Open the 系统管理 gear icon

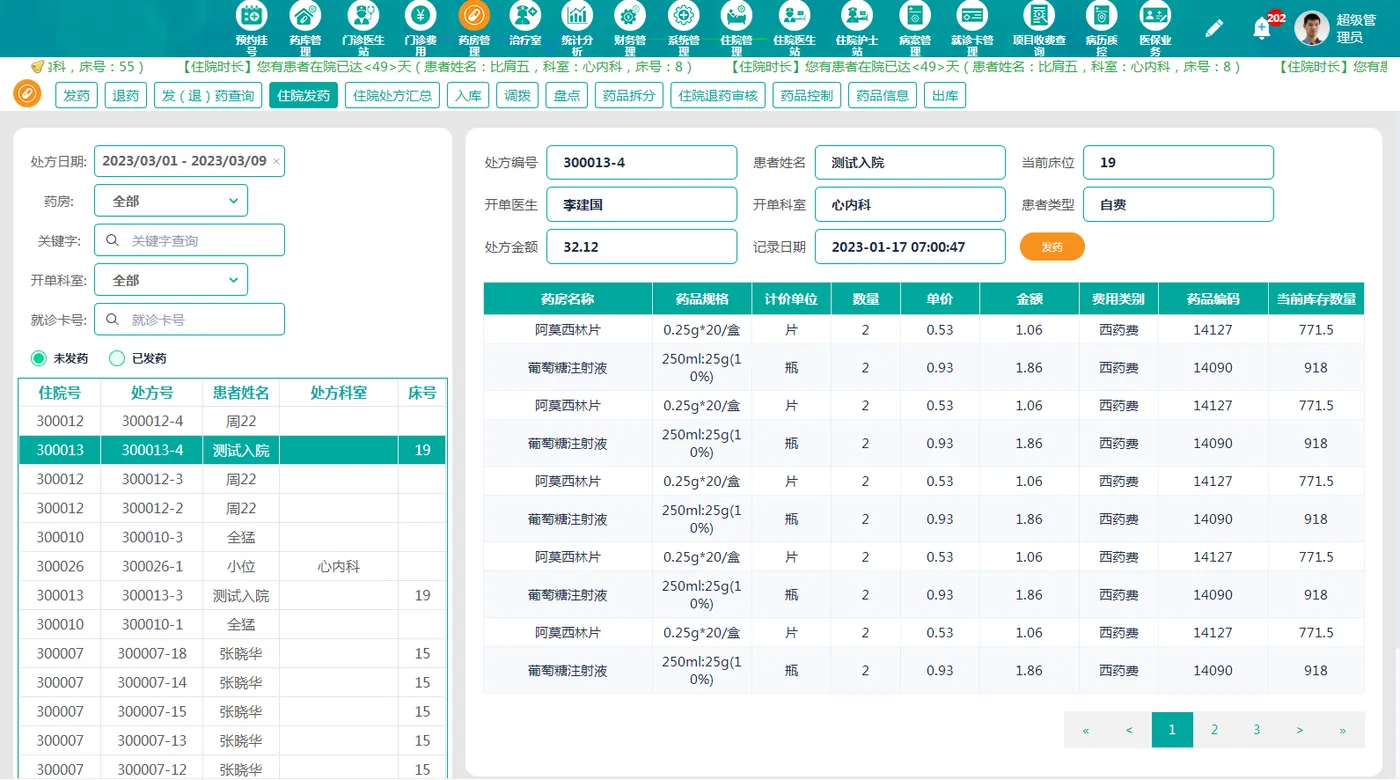(683, 16)
